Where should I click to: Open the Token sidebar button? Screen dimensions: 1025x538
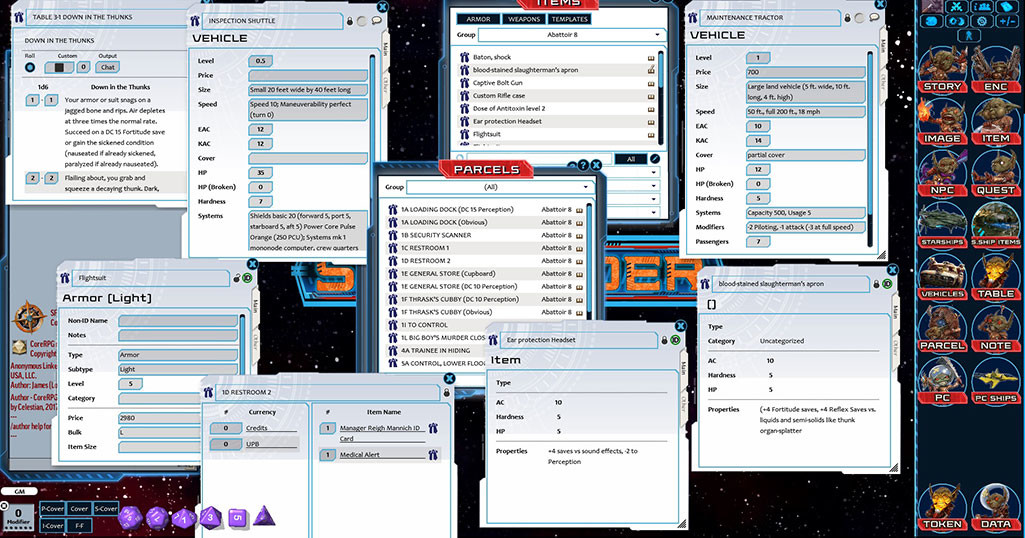point(942,507)
